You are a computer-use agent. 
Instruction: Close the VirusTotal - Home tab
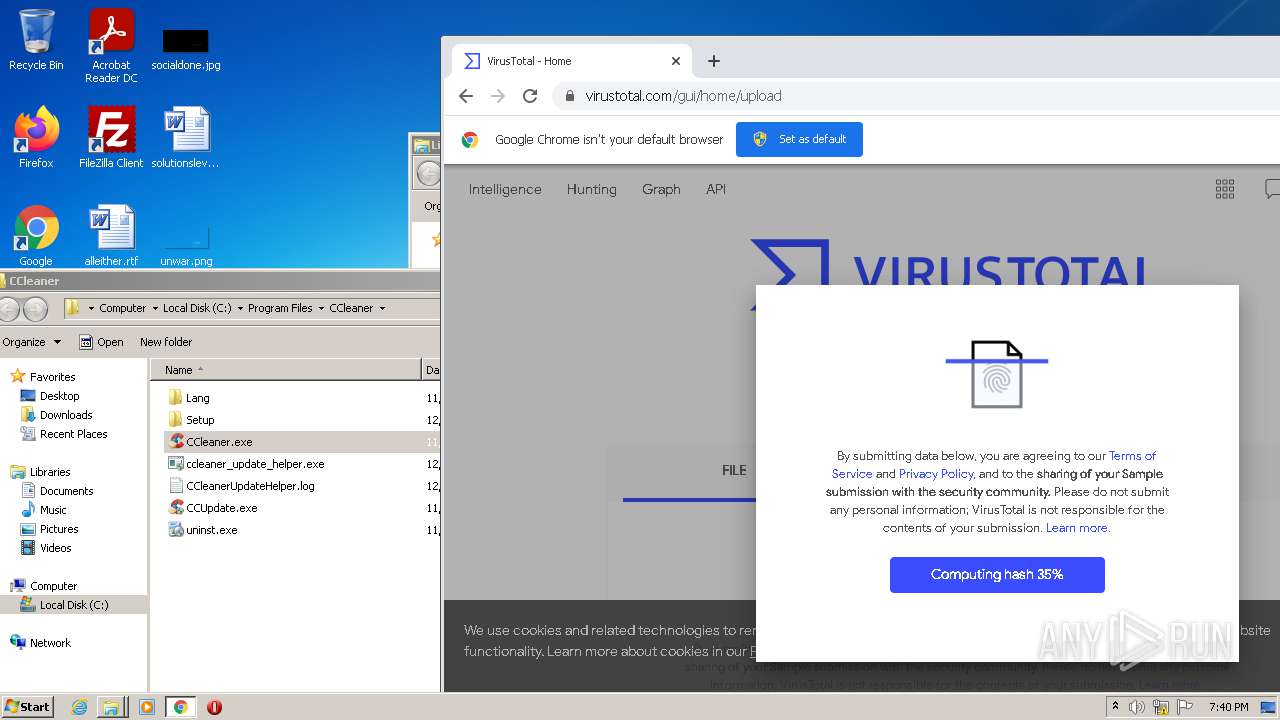pyautogui.click(x=676, y=61)
